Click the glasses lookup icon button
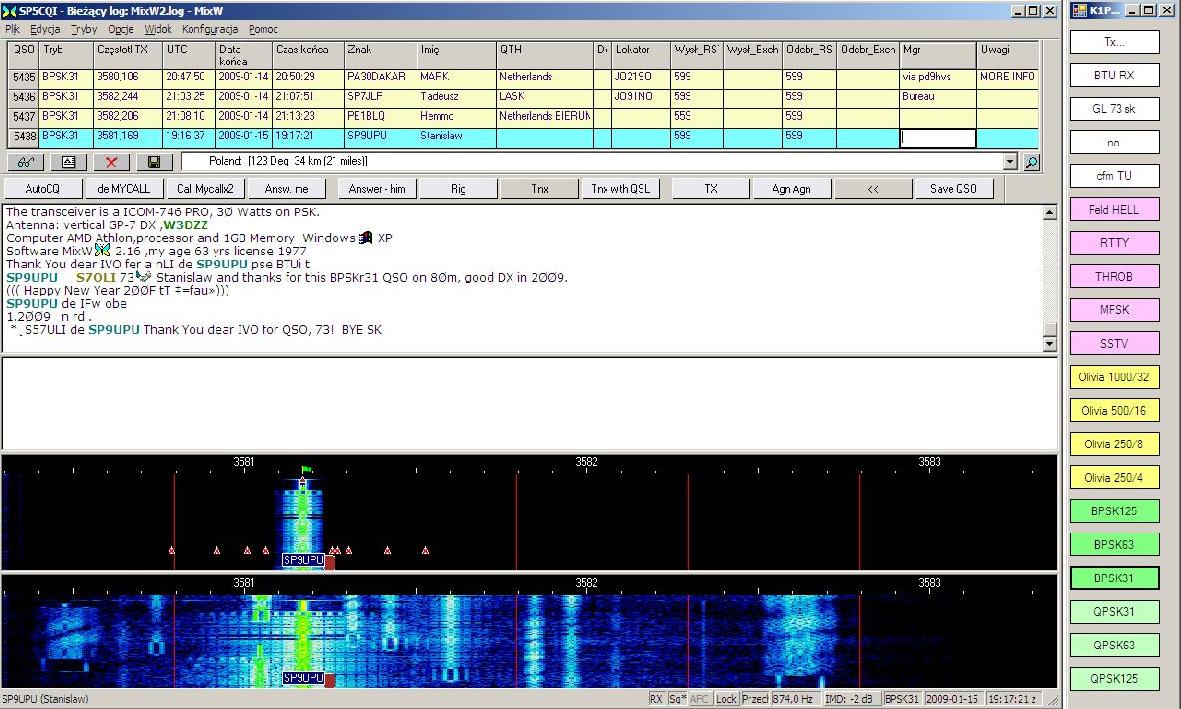The width and height of the screenshot is (1181, 709). [x=26, y=162]
